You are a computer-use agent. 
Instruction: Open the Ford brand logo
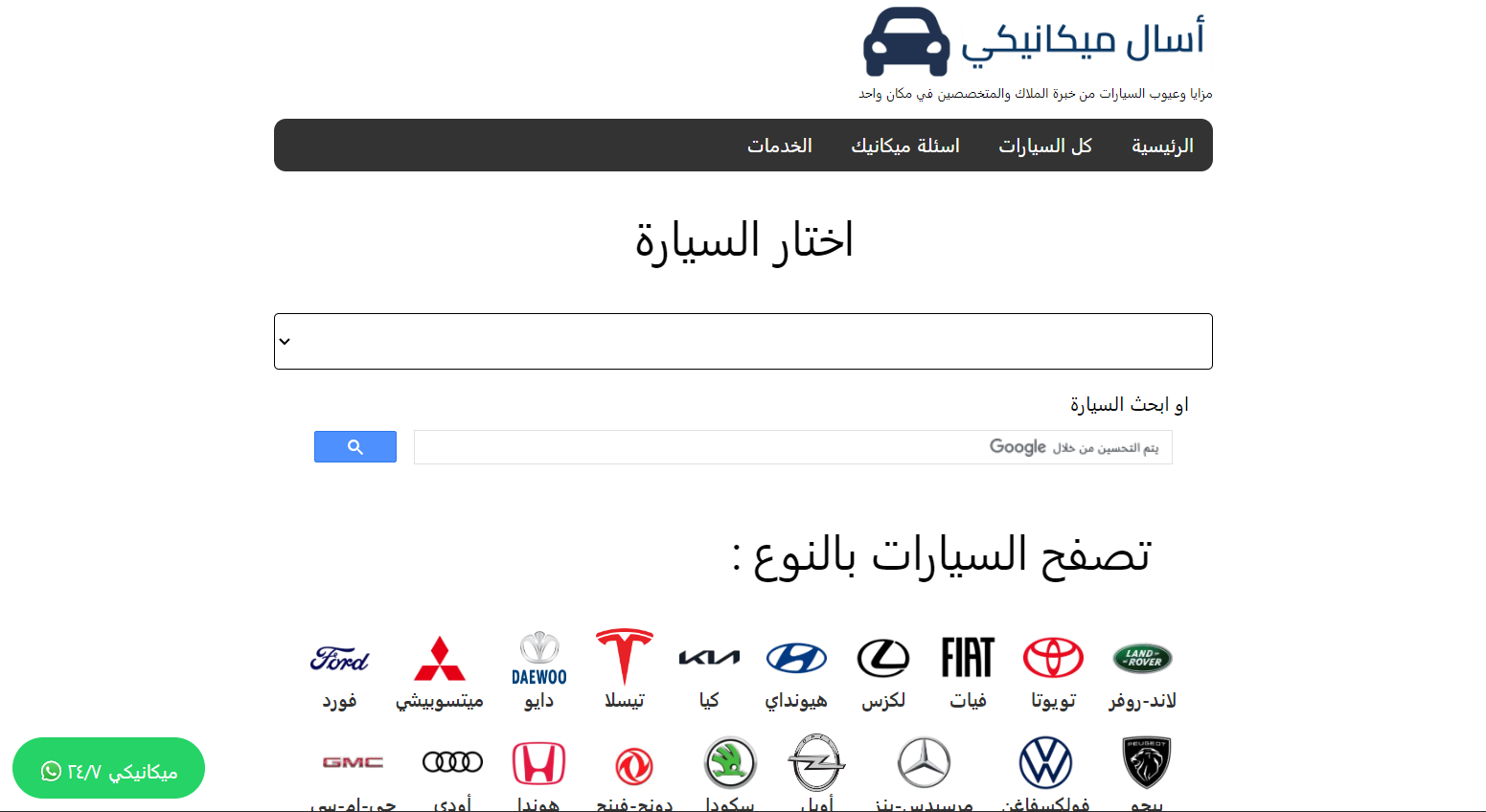[339, 658]
